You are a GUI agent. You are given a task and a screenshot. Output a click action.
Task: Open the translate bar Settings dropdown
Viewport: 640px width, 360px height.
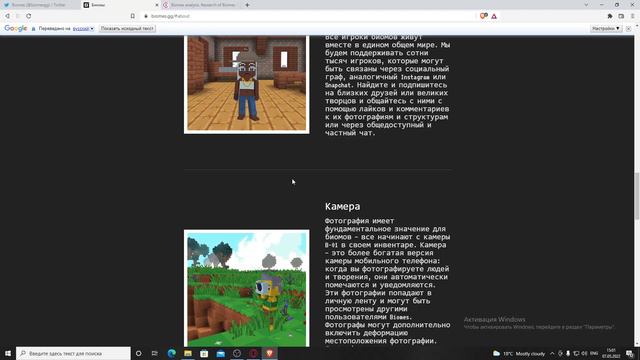tap(606, 29)
